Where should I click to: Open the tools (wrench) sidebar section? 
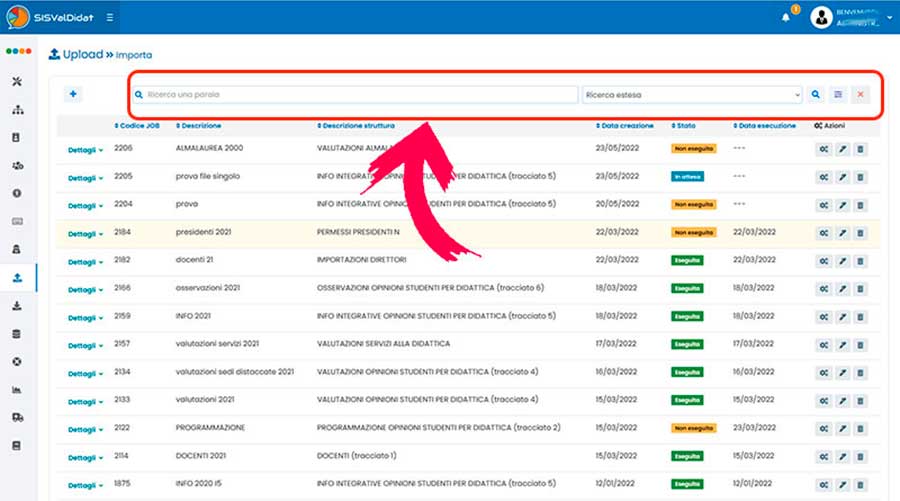15,82
